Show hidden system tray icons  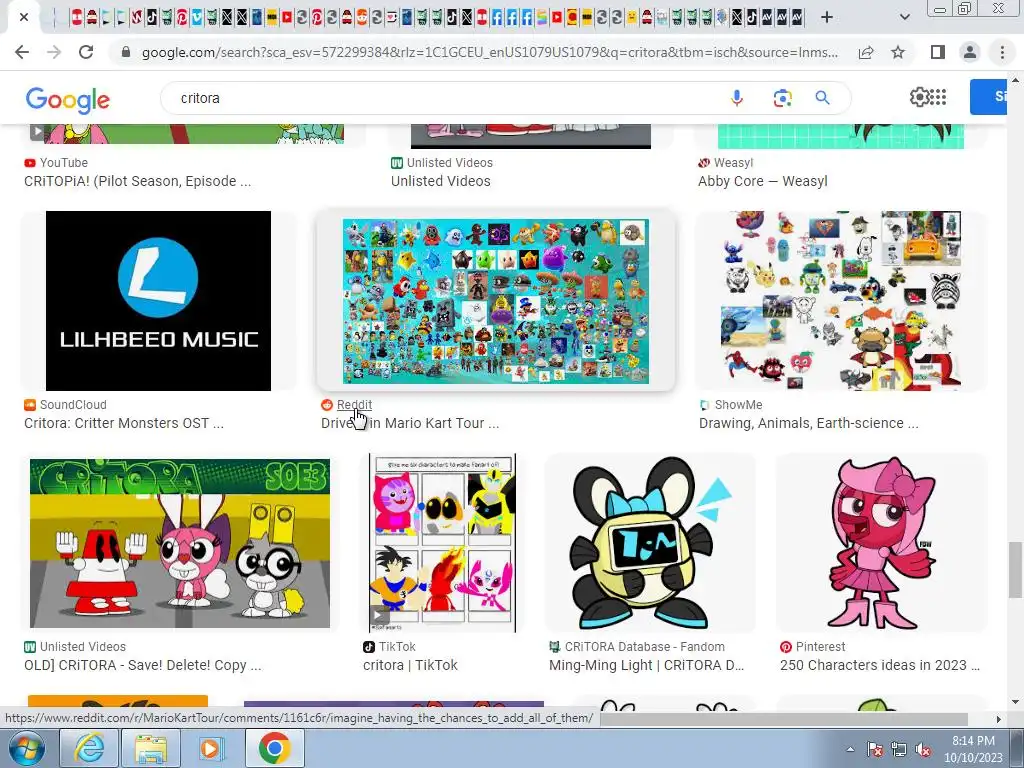(x=850, y=749)
